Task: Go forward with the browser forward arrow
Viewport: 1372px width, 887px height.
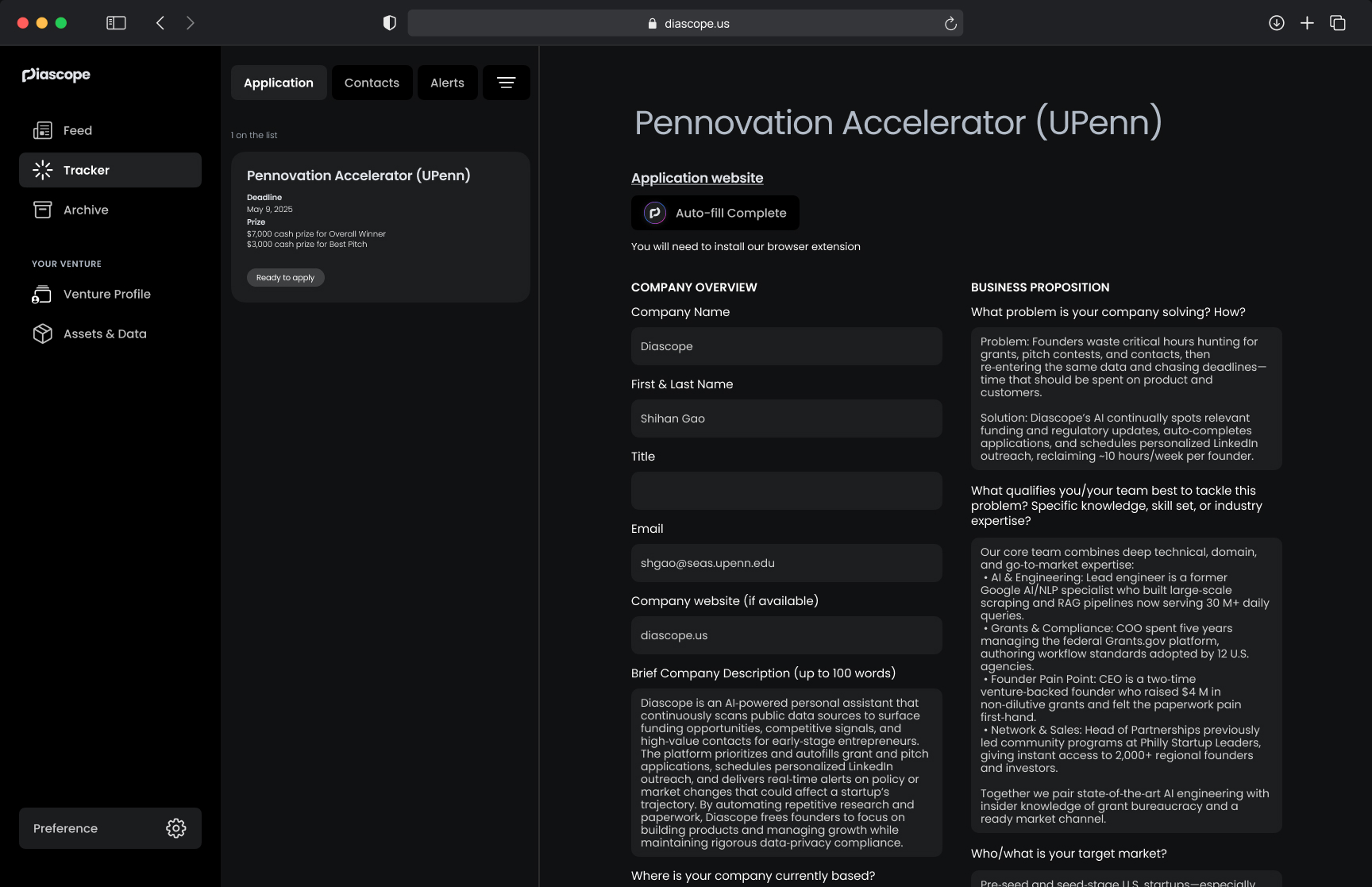Action: point(191,23)
